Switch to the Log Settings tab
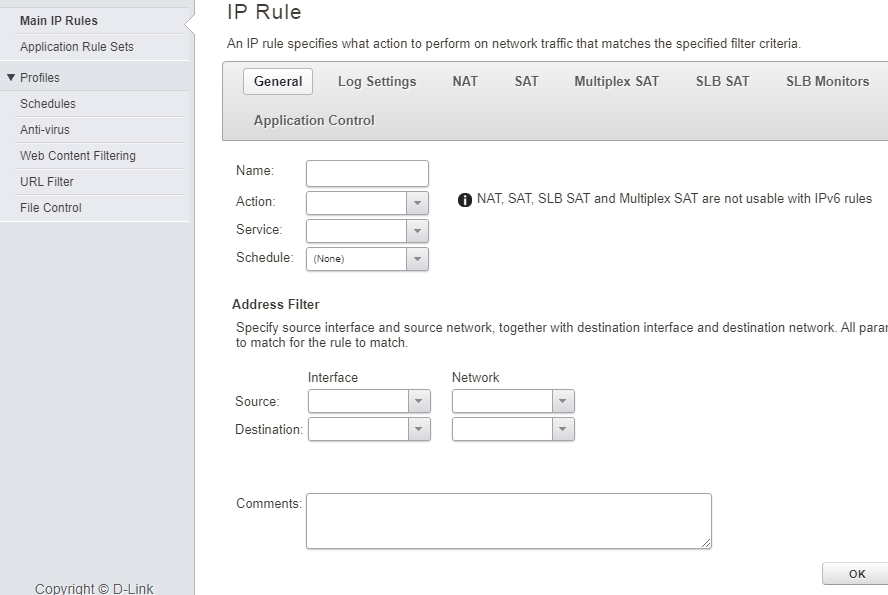 [377, 82]
